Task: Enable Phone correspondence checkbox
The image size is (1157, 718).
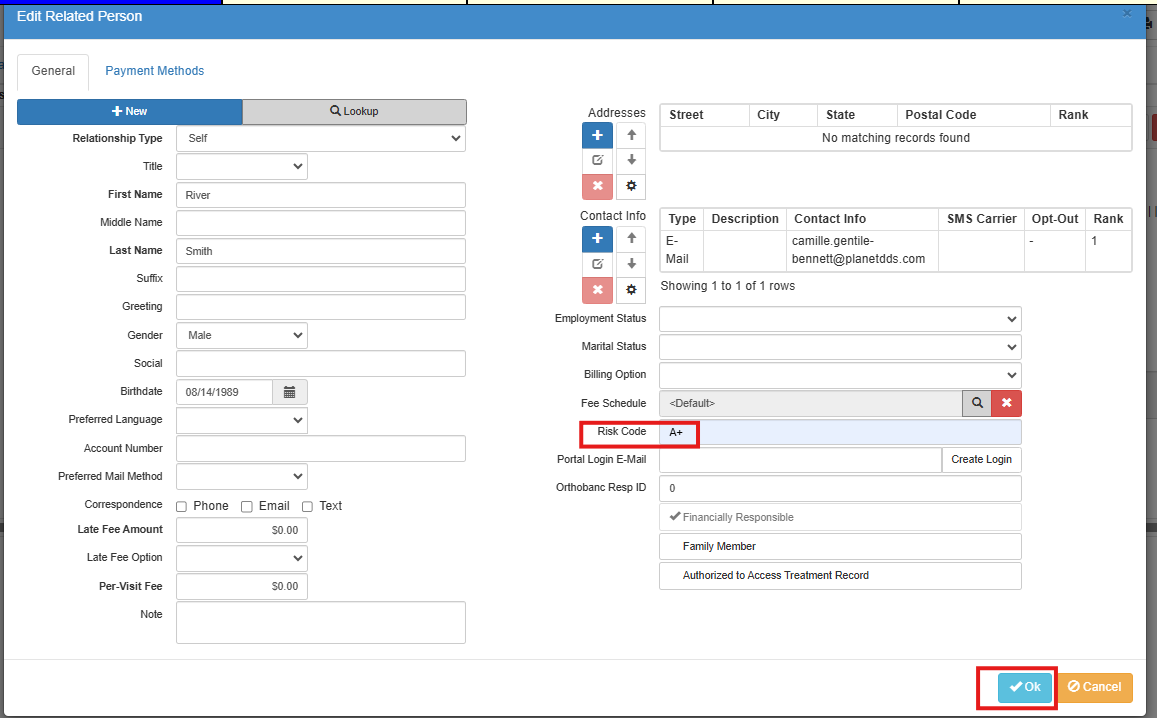Action: [x=182, y=506]
